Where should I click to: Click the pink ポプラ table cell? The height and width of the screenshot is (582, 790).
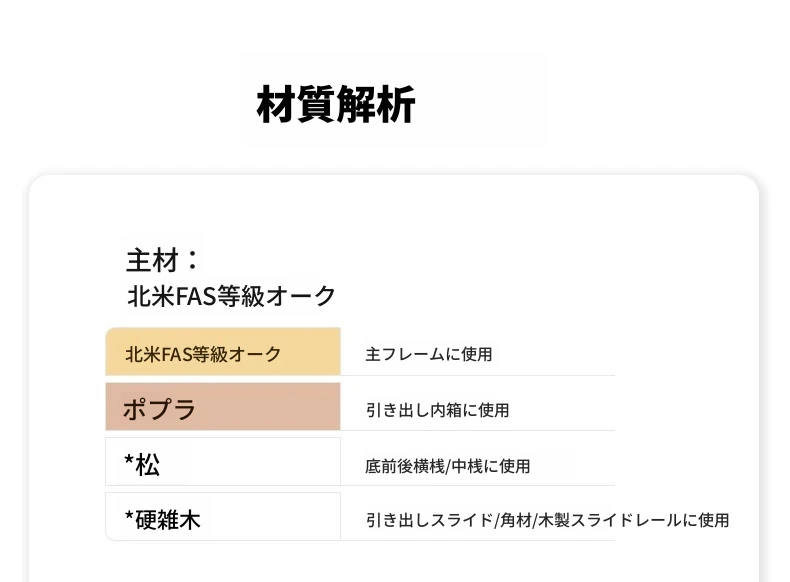(222, 408)
